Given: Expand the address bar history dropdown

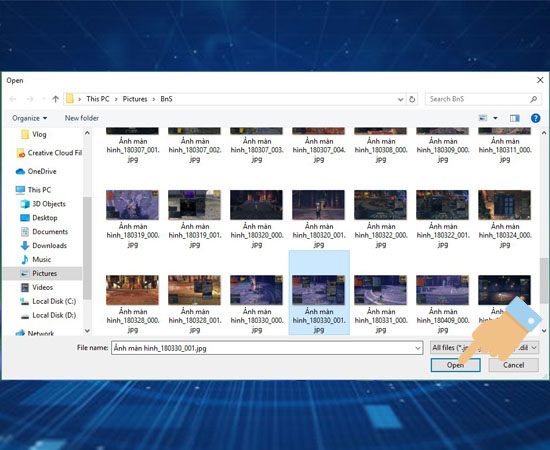Looking at the screenshot, I should pos(400,99).
